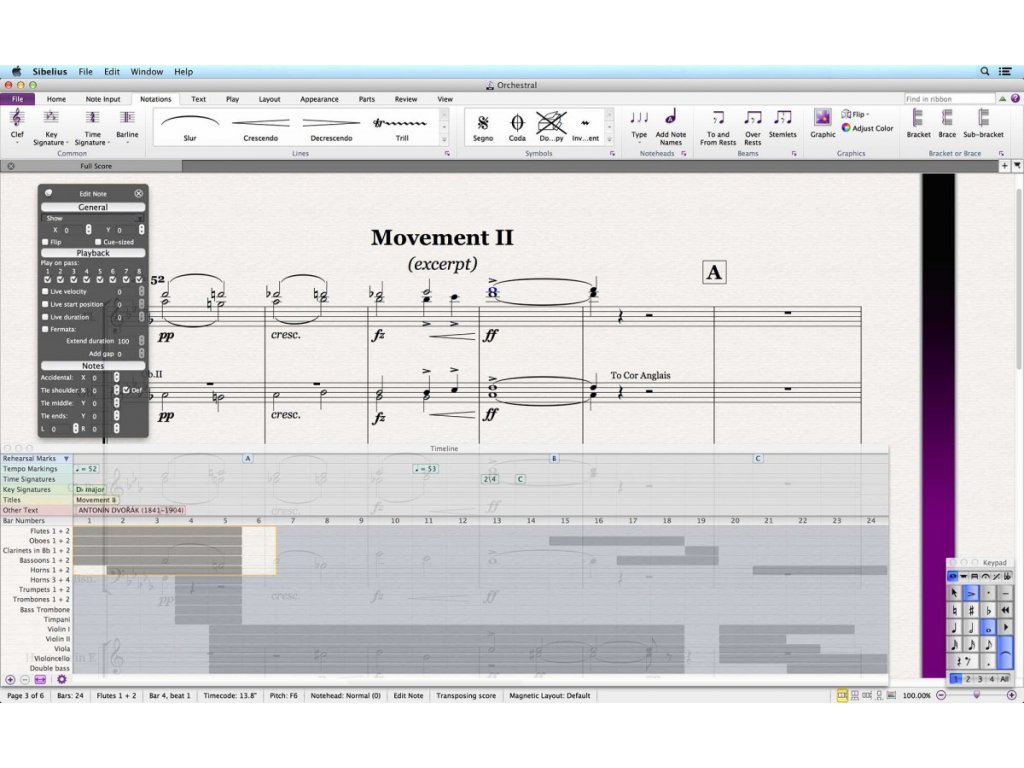
Task: Jump to rehearsal mark B in Timeline
Action: [554, 458]
